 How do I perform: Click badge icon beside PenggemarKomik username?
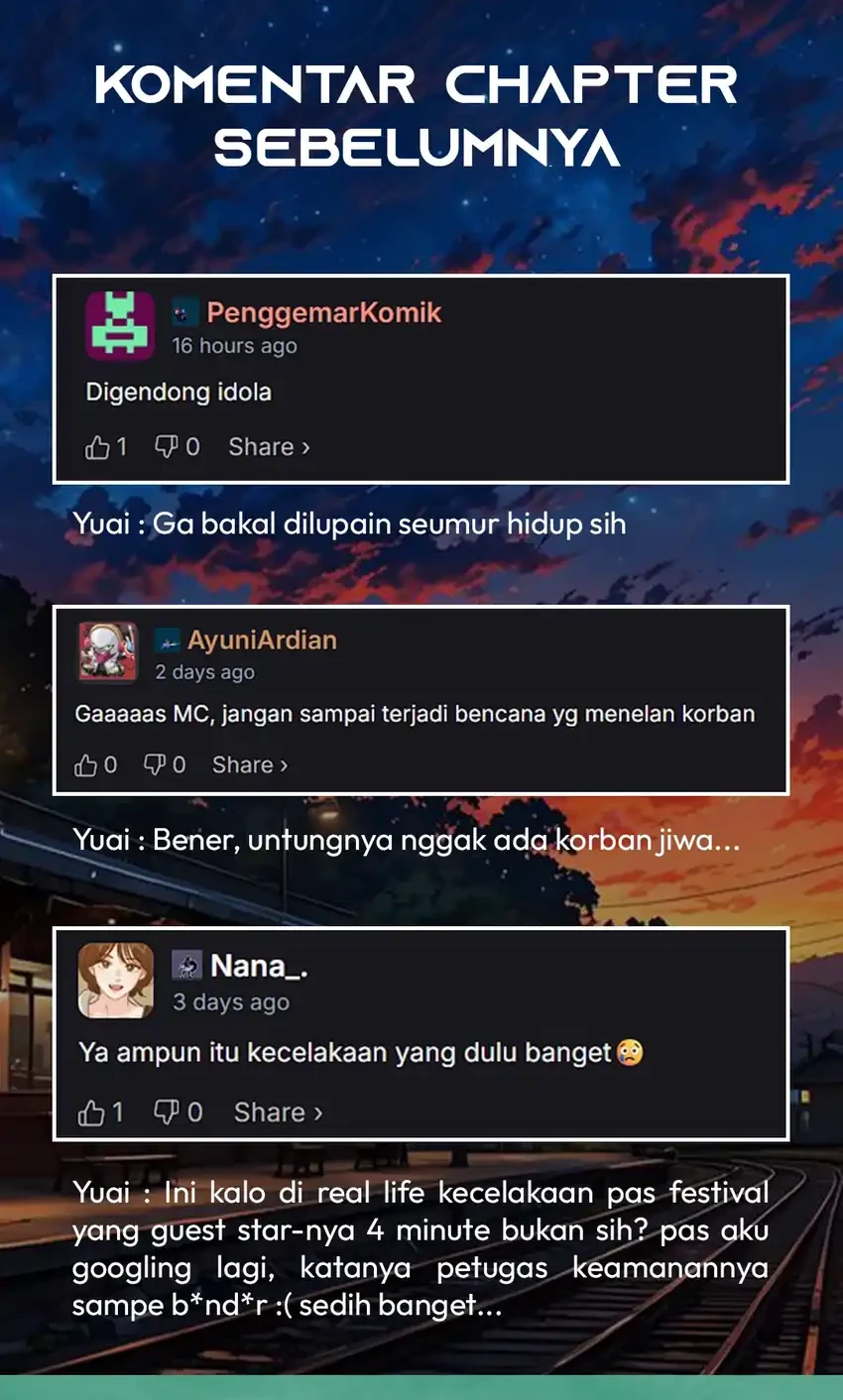pos(183,313)
